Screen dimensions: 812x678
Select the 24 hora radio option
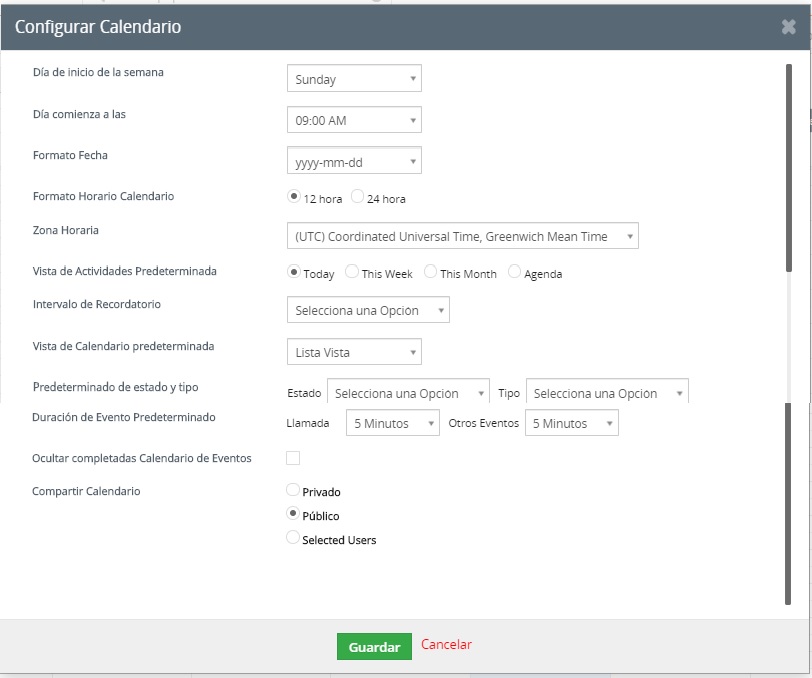358,197
